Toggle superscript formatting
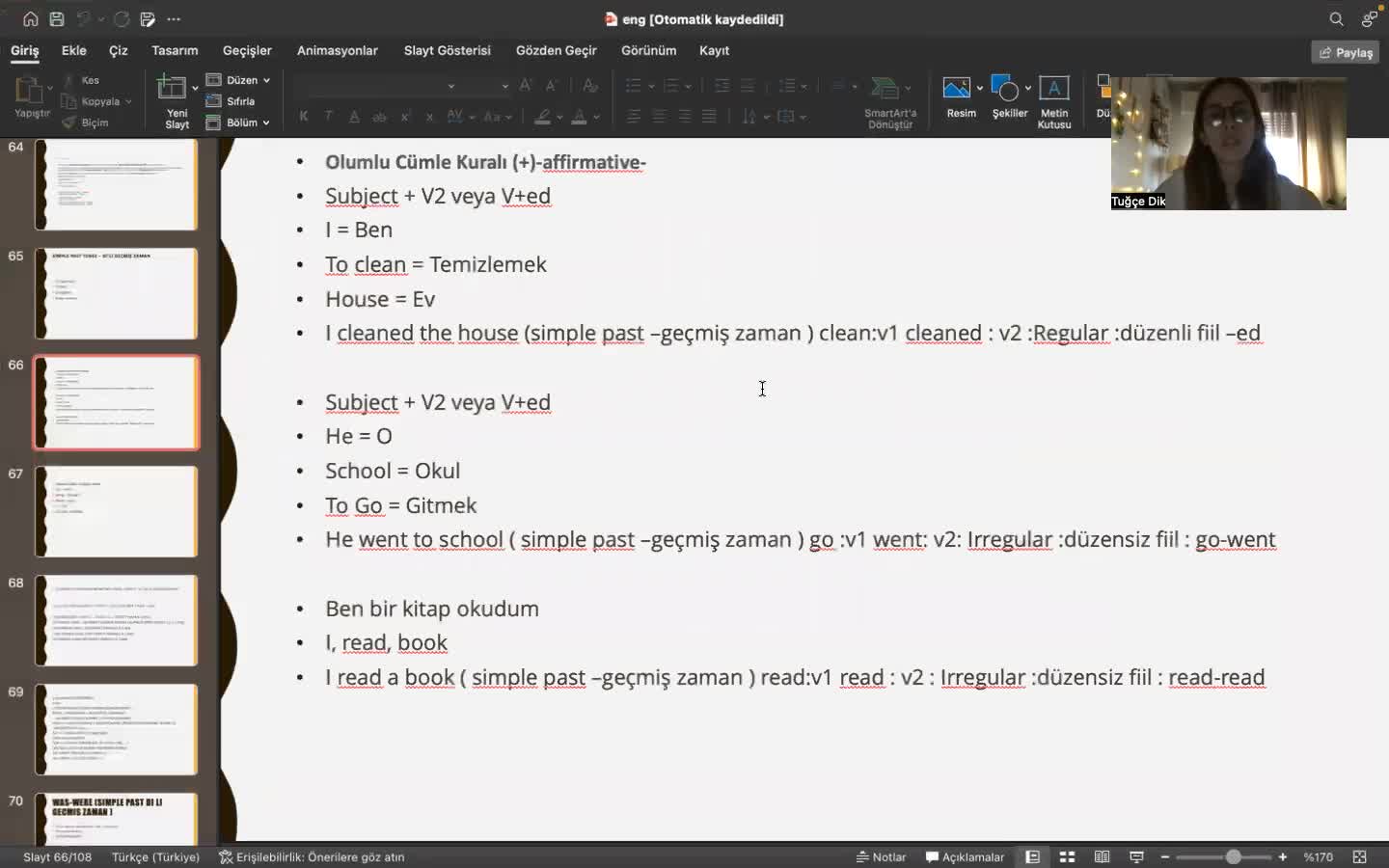Screen dimensions: 1389x868 (405, 117)
